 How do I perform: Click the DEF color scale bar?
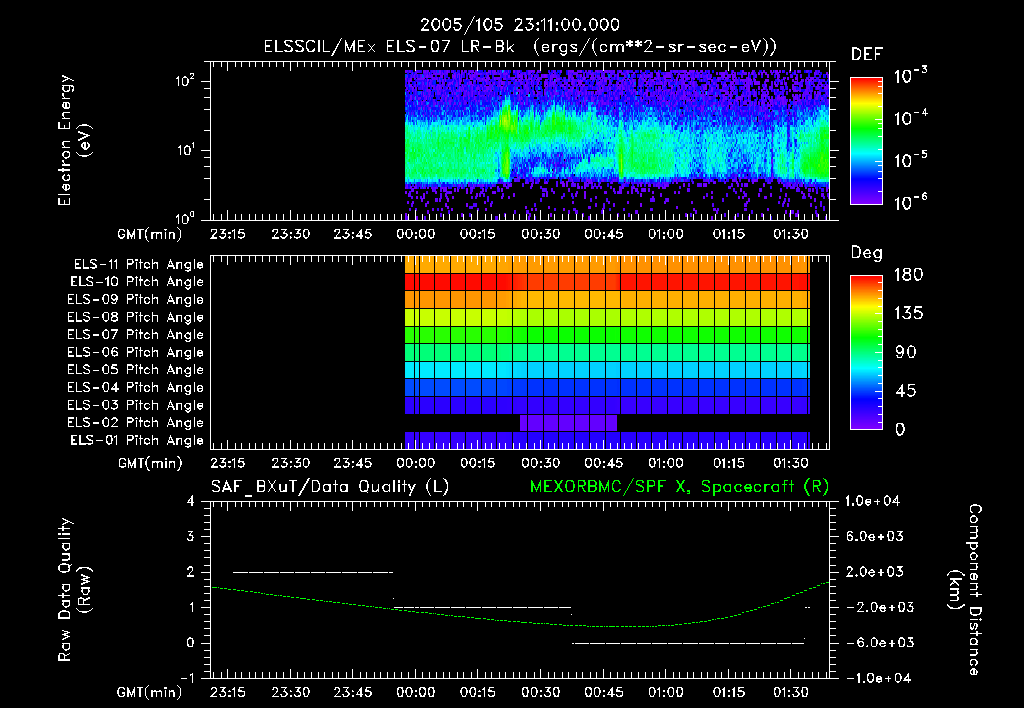[x=867, y=141]
